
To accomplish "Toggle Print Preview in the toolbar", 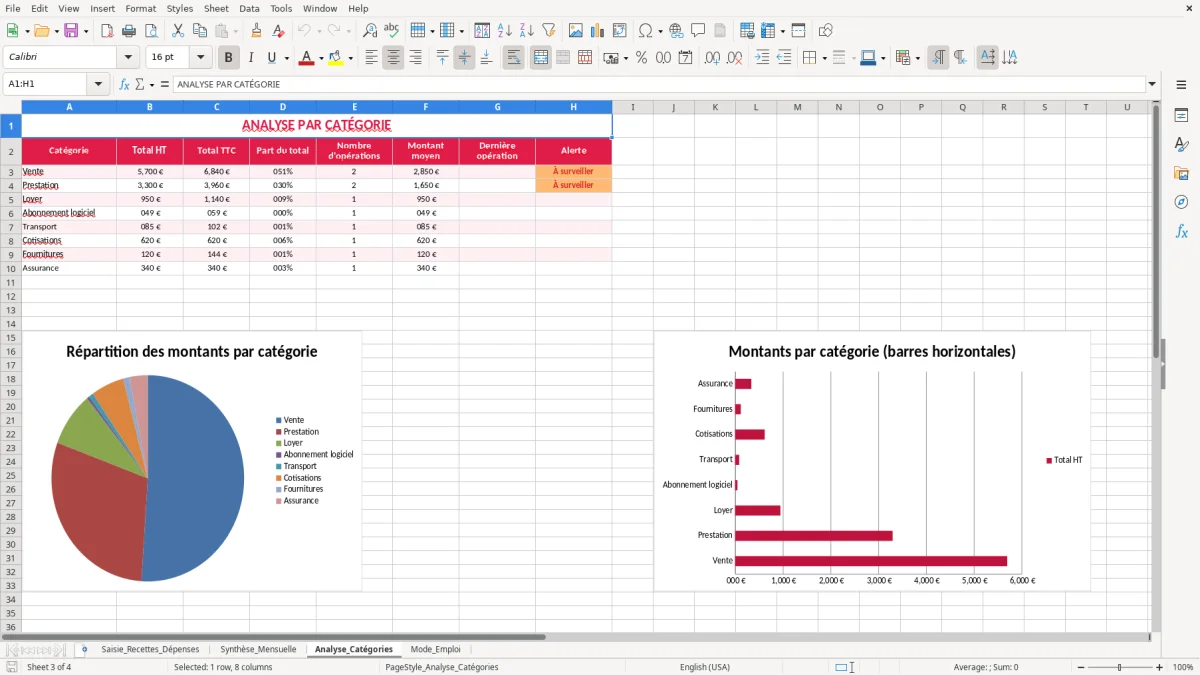I will pyautogui.click(x=151, y=31).
